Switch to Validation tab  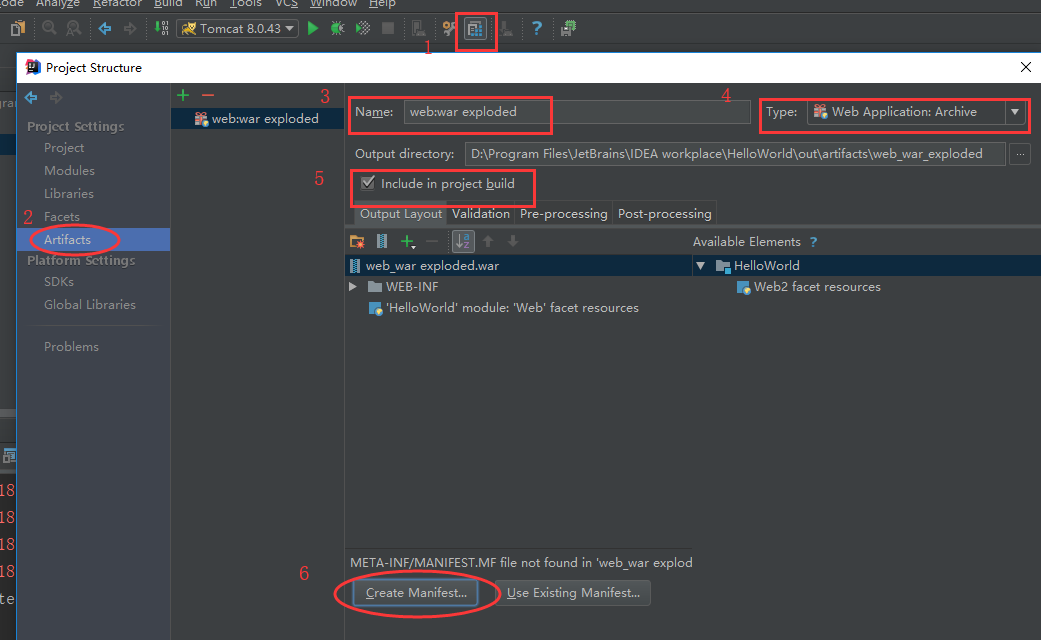point(481,214)
